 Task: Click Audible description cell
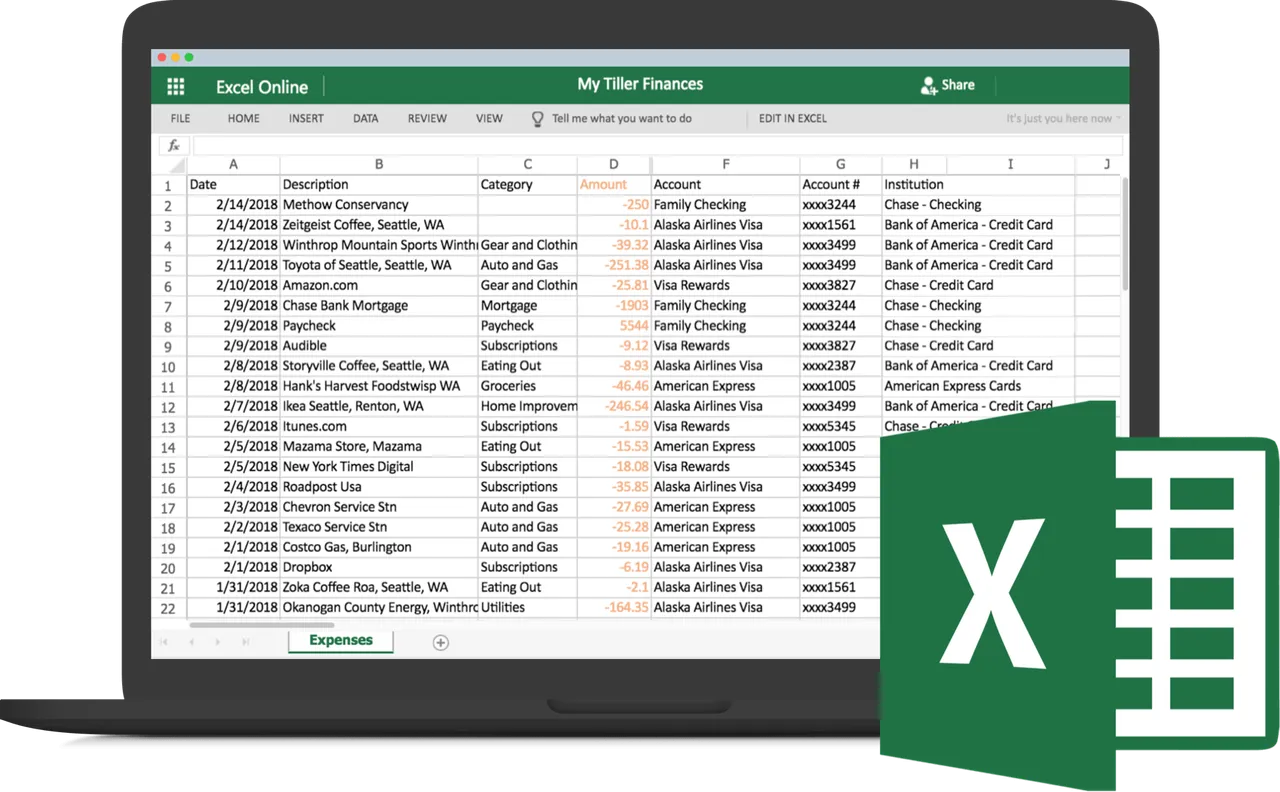point(379,345)
